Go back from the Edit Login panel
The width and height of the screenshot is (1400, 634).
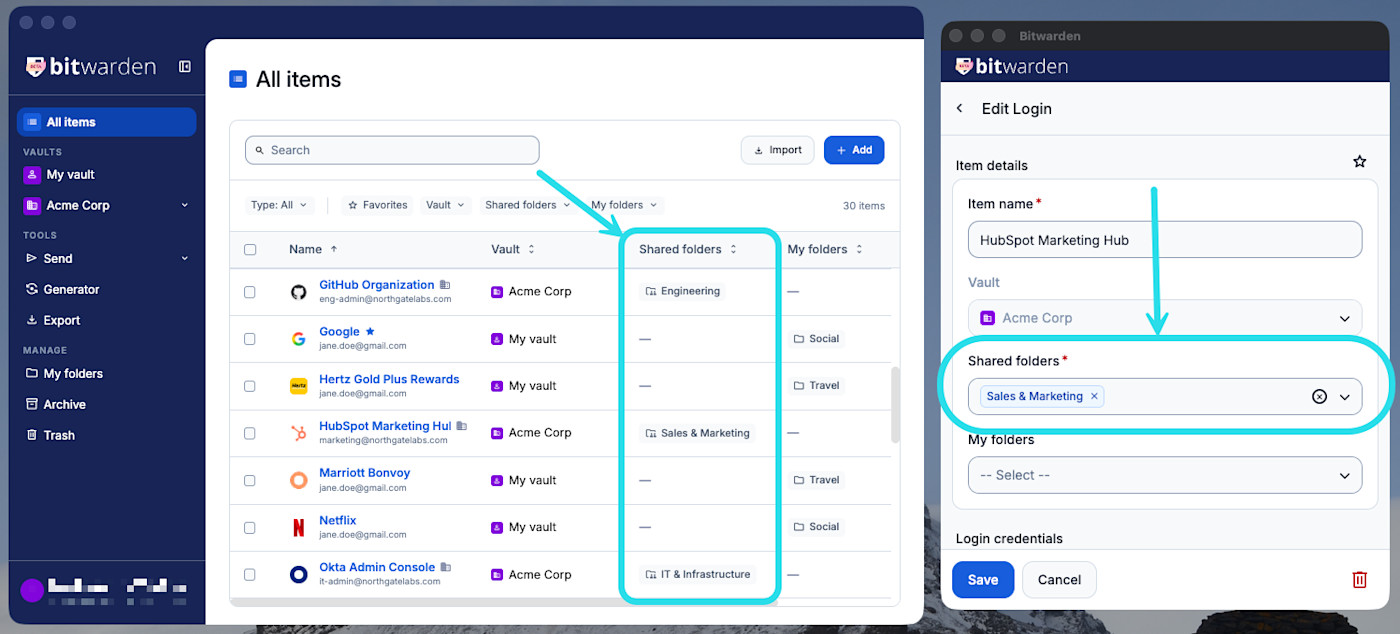click(960, 108)
